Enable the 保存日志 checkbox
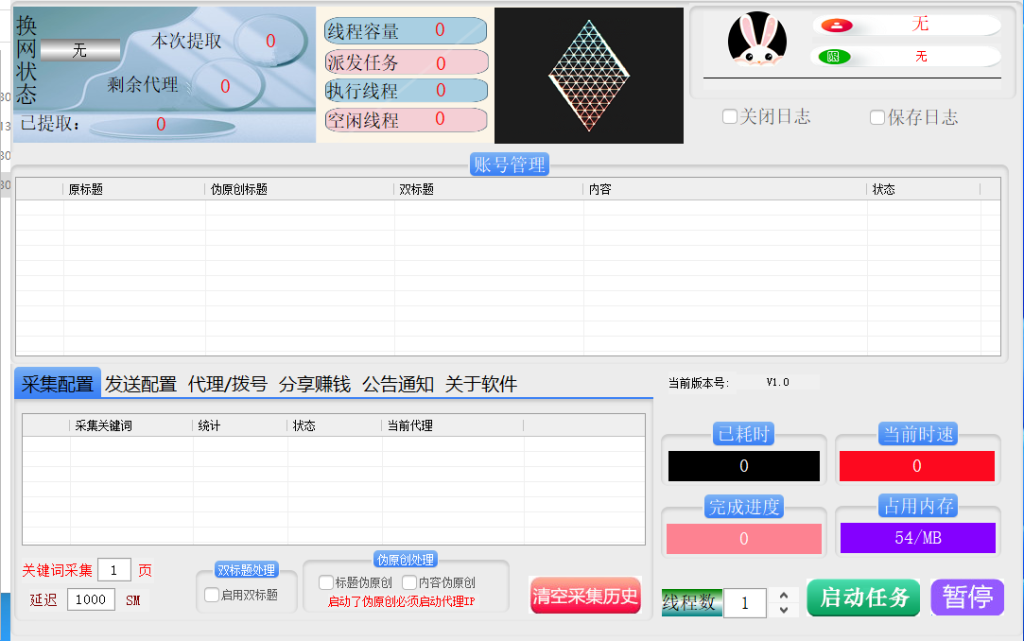Screen dimensions: 1024x641 click(x=877, y=118)
